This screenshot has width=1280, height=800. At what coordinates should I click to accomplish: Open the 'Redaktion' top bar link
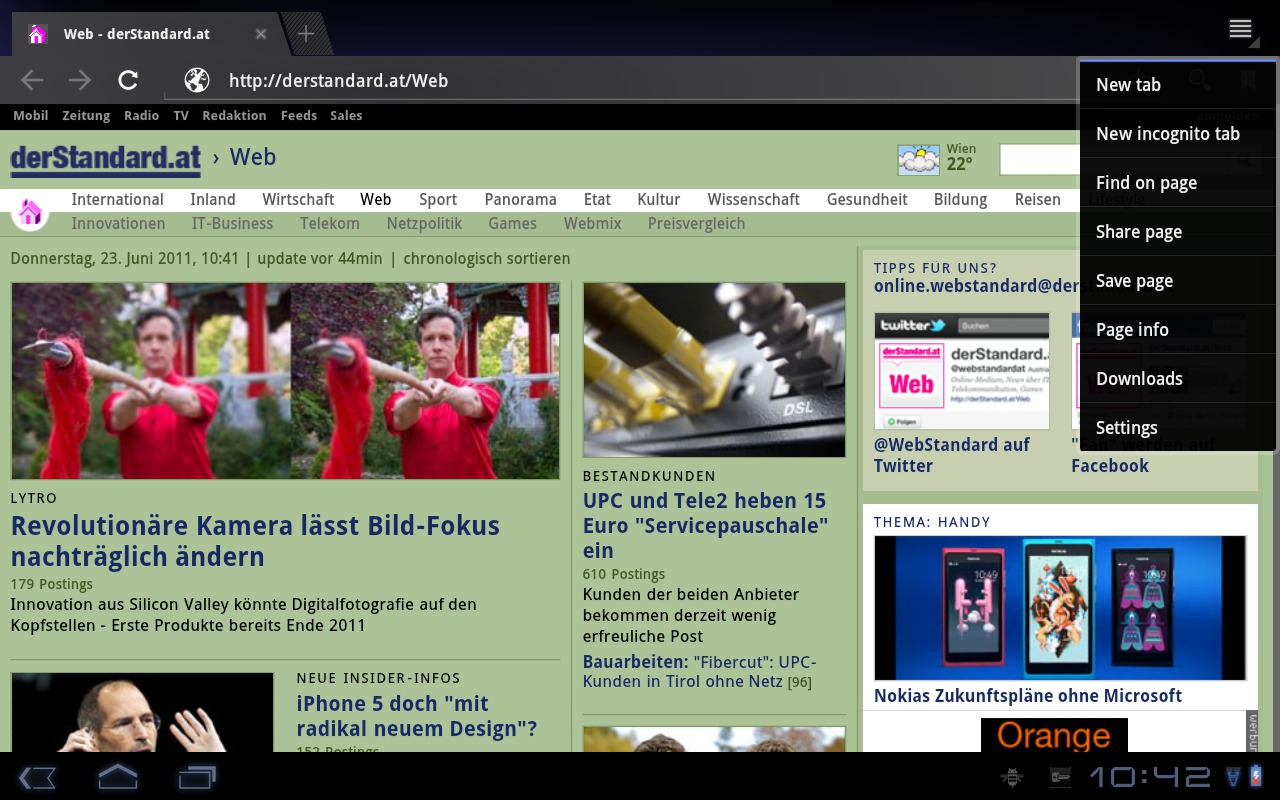(234, 116)
